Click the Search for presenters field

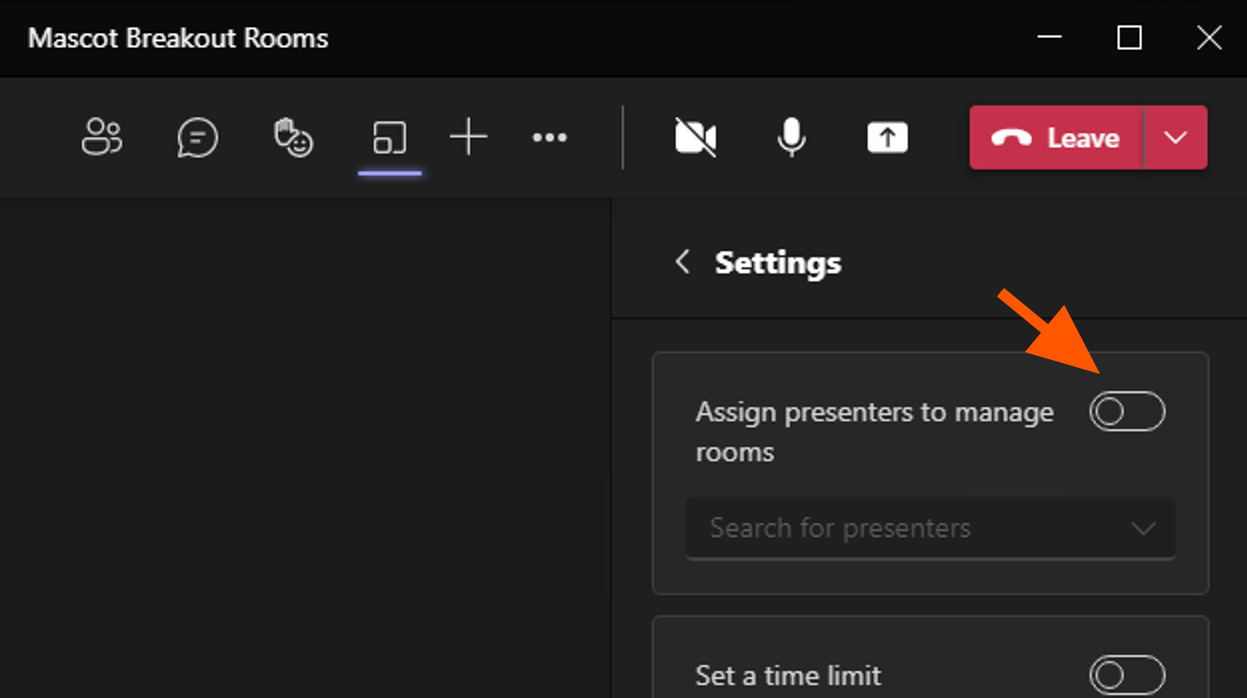[x=900, y=528]
